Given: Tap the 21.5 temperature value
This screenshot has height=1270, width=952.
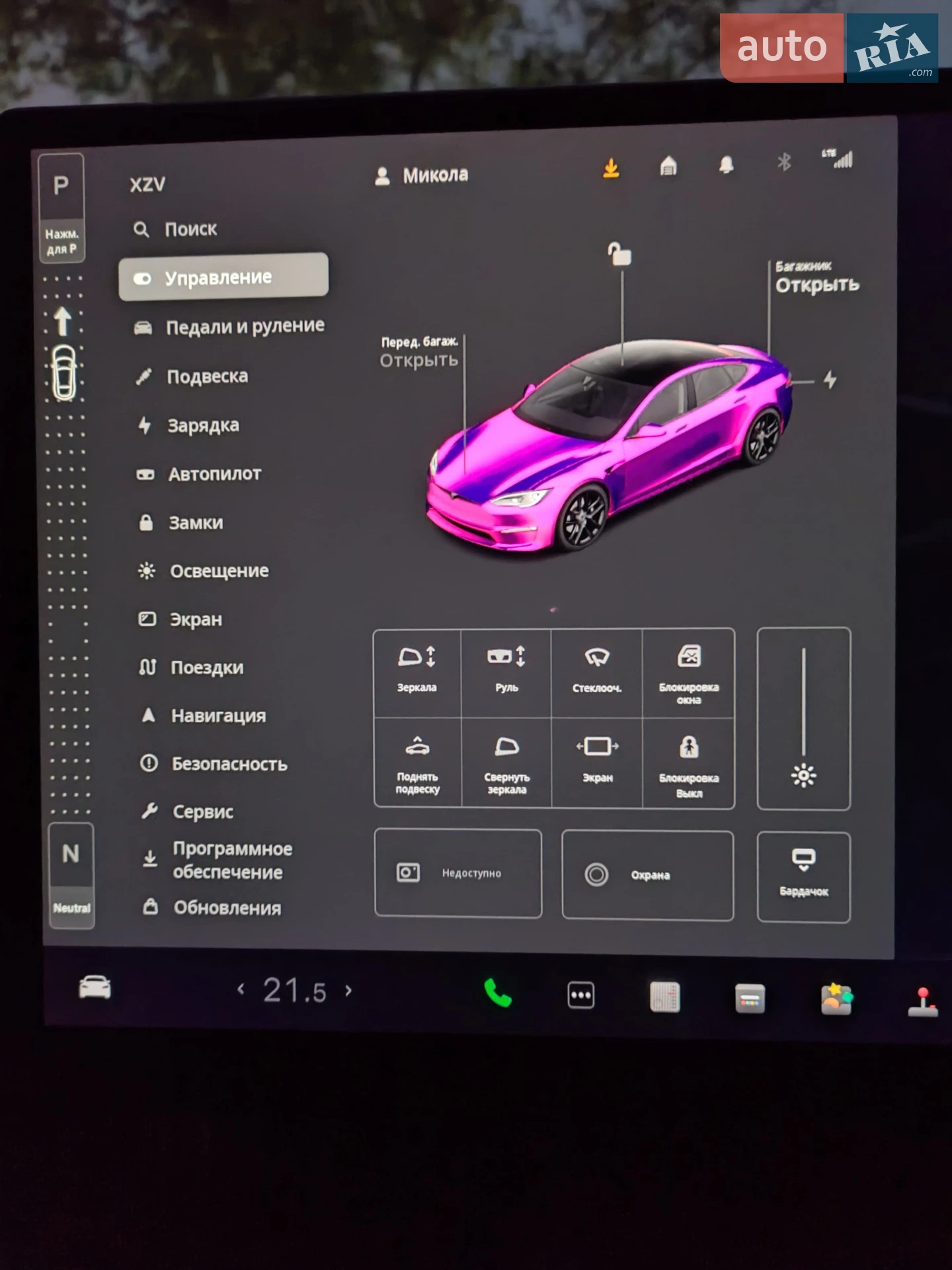Looking at the screenshot, I should click(x=295, y=990).
